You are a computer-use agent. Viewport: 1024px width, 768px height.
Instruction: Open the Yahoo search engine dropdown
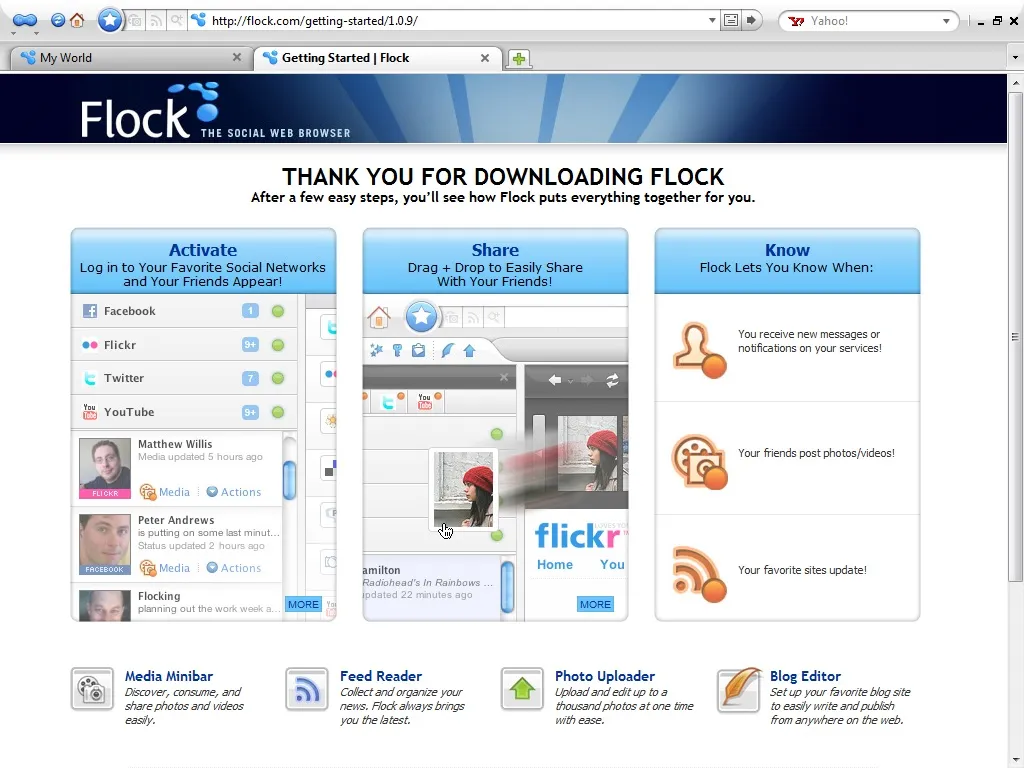(945, 20)
